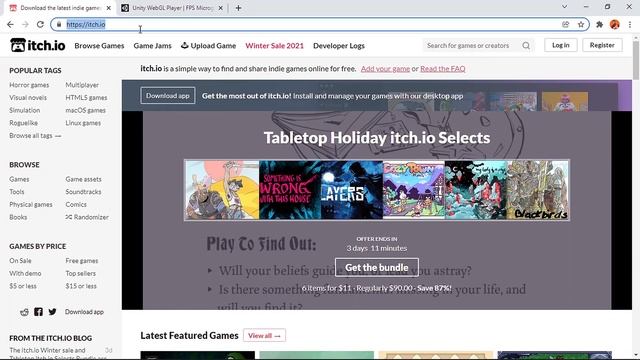Screen dimensions: 640x360
Task: Close the itch.io browser tab
Action: pyautogui.click(x=109, y=8)
